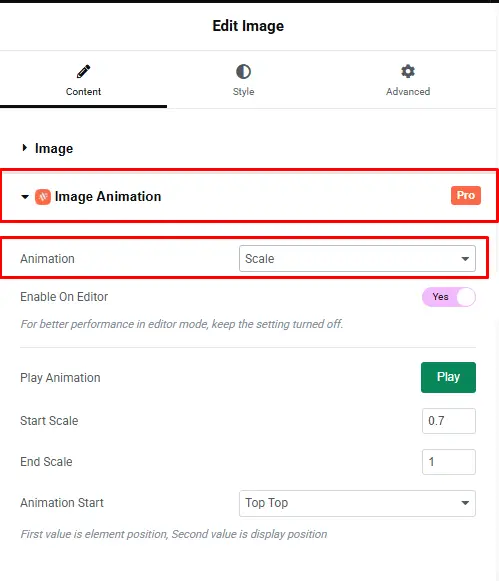Open the Animation dropdown set to Scale

coord(357,259)
